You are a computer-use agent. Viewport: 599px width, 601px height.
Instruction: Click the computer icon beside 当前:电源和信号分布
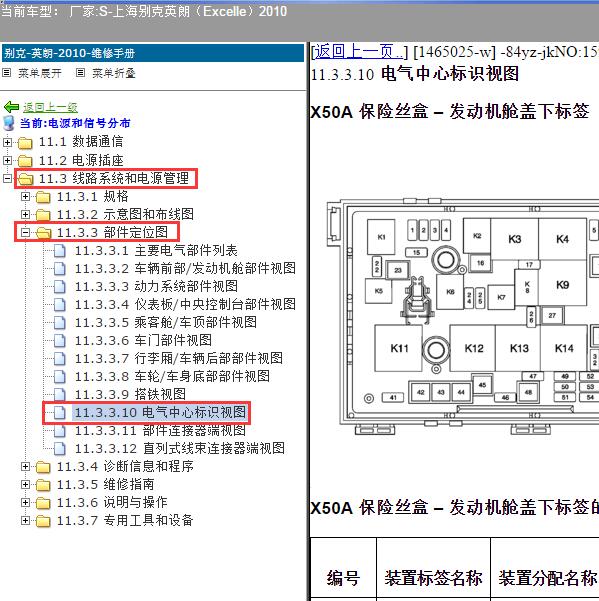pos(8,123)
